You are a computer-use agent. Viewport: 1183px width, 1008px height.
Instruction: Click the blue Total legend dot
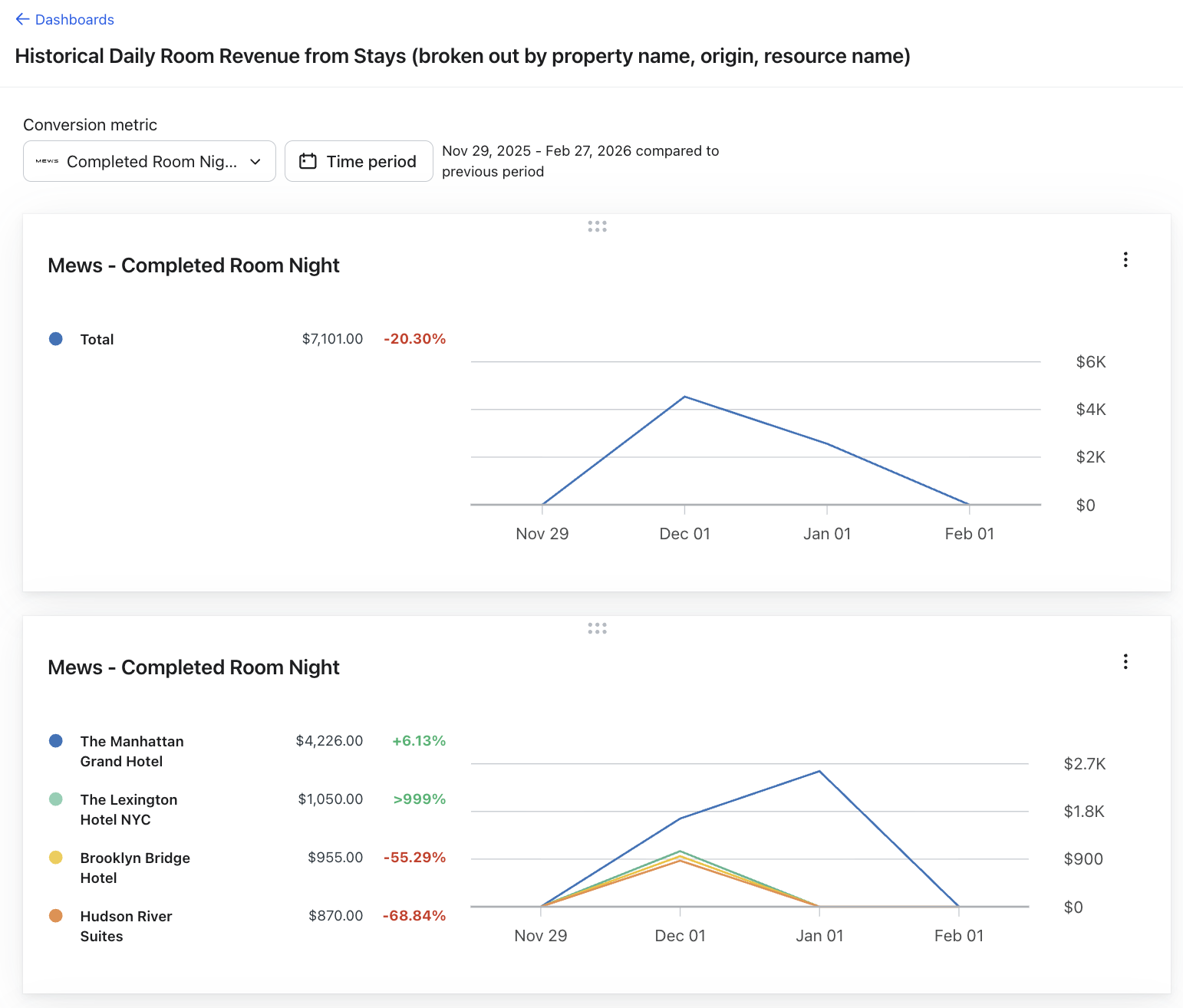(56, 339)
